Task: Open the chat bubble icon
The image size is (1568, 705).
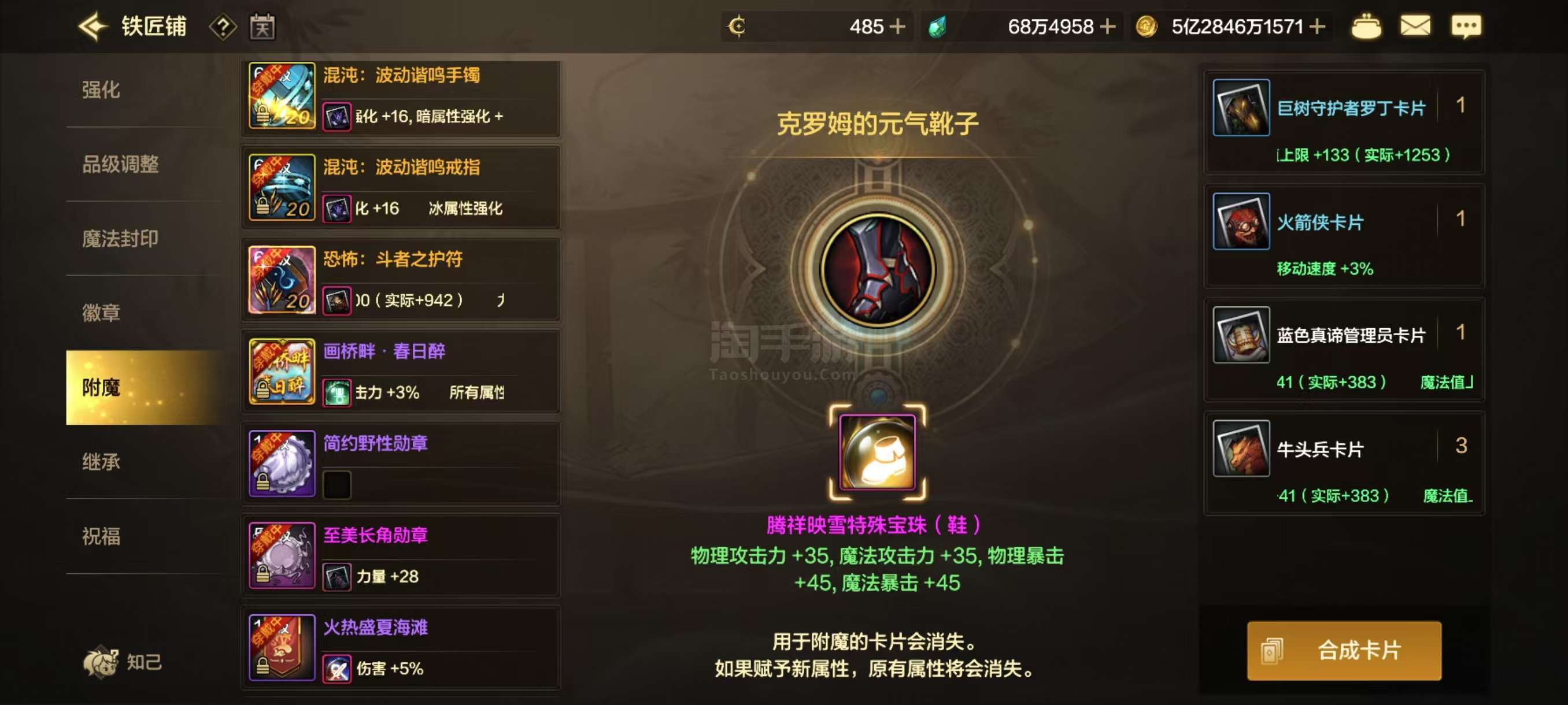Action: click(1466, 27)
